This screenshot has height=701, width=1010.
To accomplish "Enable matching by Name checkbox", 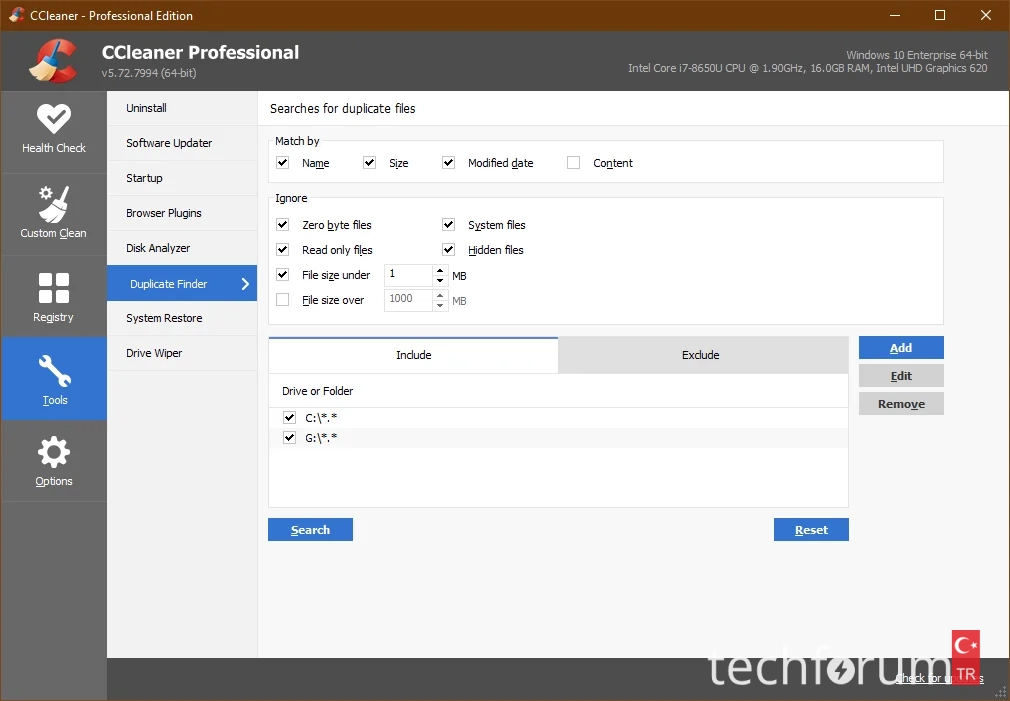I will (x=282, y=162).
